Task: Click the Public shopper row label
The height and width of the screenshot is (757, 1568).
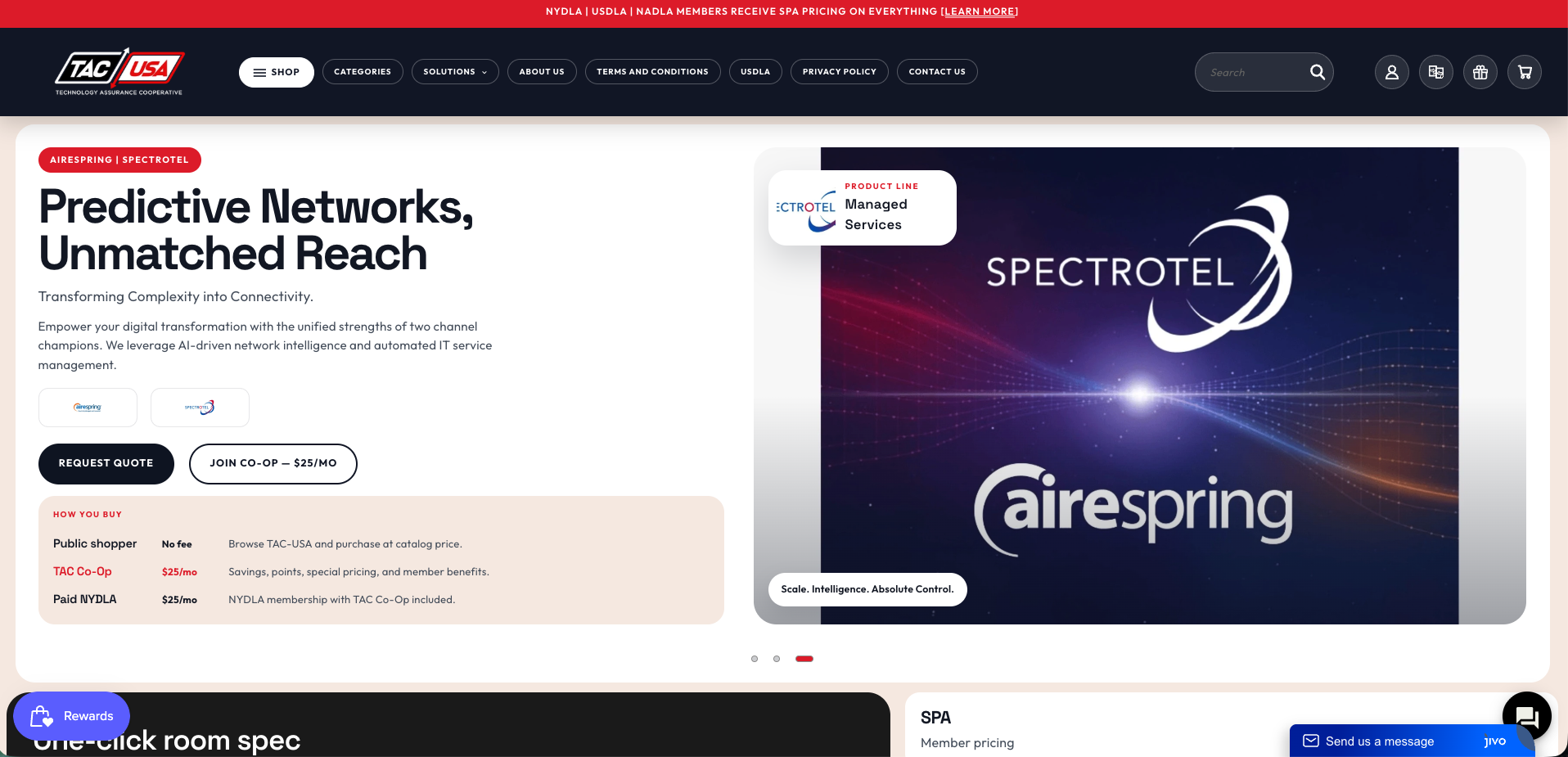Action: (95, 543)
